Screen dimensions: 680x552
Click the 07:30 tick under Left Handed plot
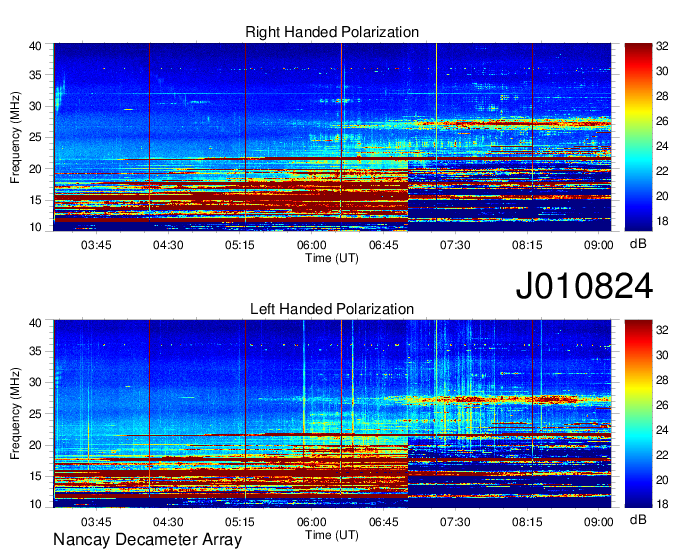[x=455, y=522]
